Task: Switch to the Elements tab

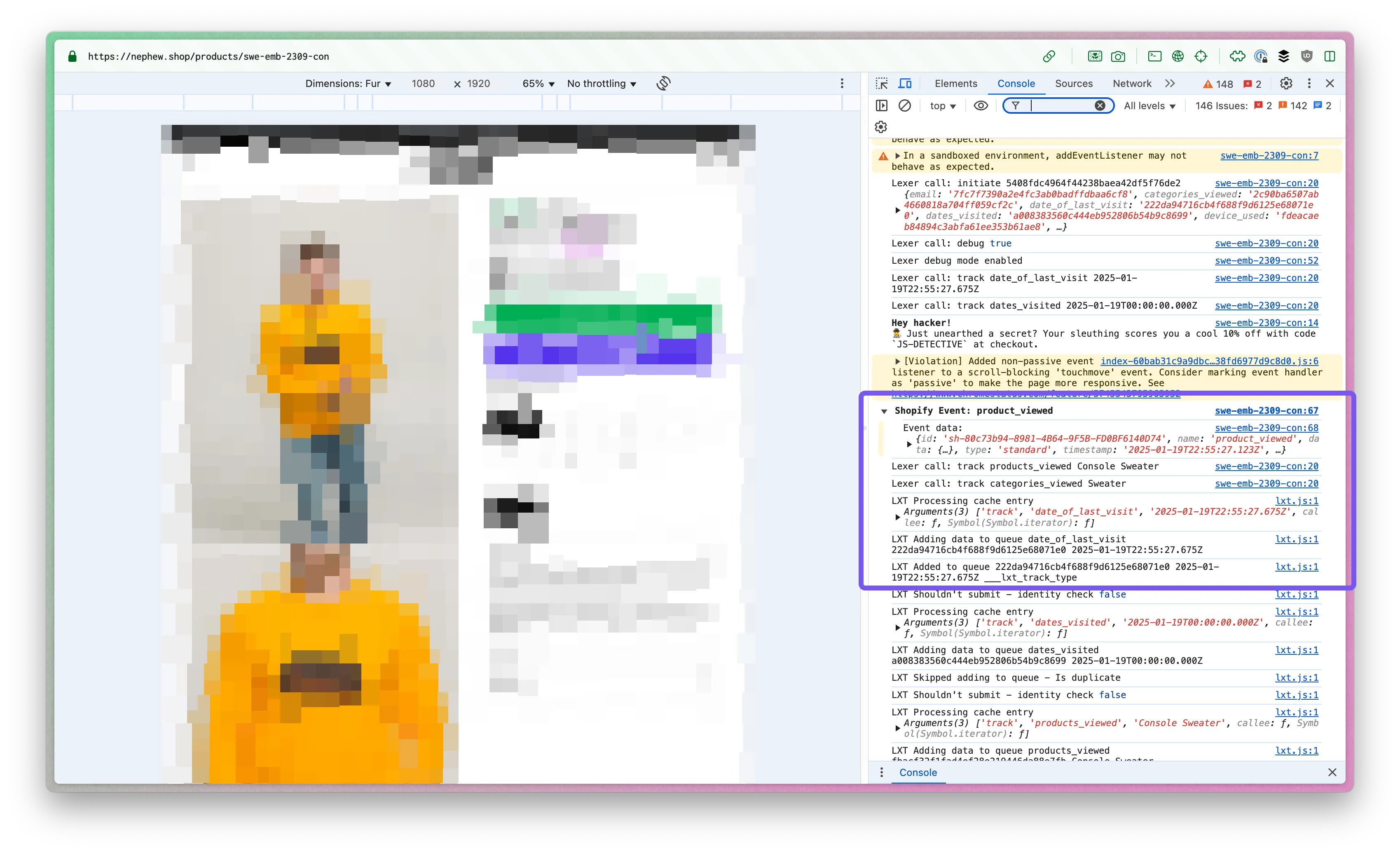Action: click(956, 84)
